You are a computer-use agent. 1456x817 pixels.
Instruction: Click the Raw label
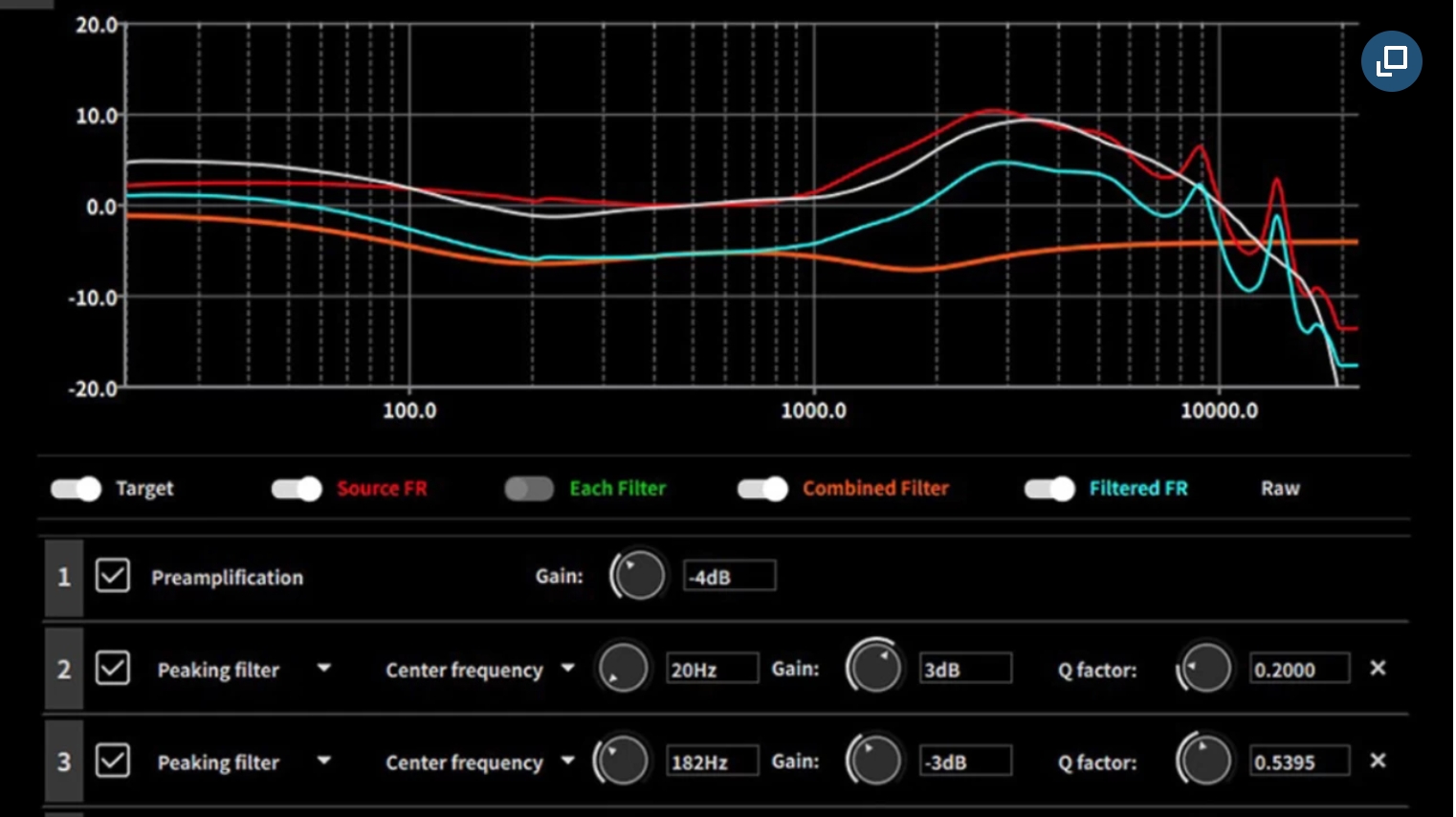pos(1279,489)
